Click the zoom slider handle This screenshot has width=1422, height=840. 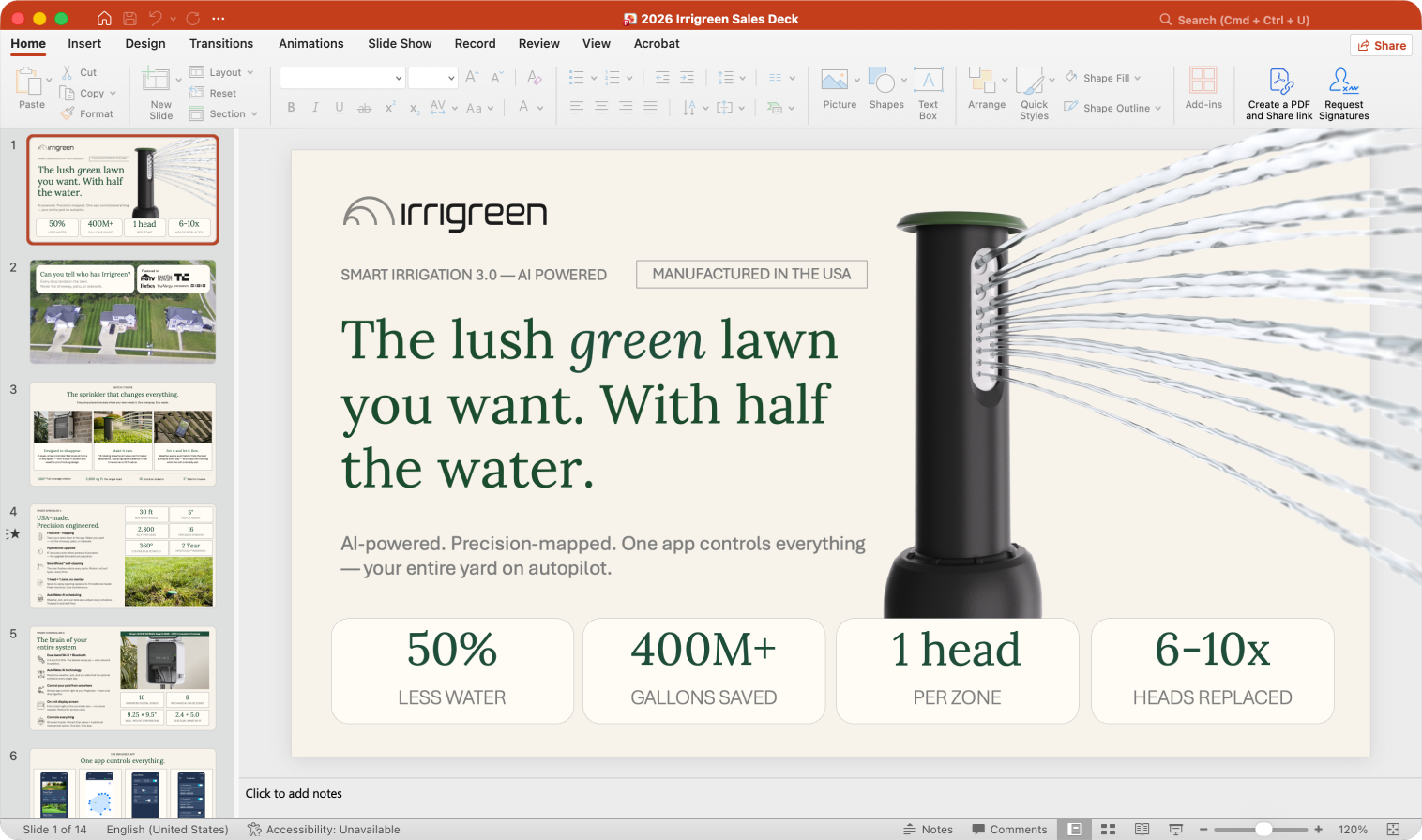click(1263, 830)
